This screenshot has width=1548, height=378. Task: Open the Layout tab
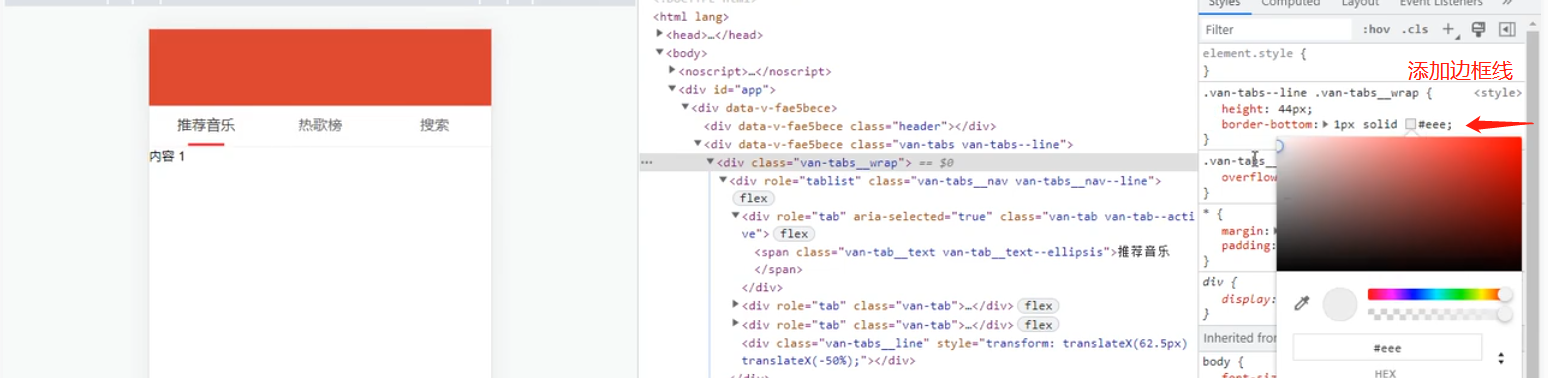pos(1360,3)
